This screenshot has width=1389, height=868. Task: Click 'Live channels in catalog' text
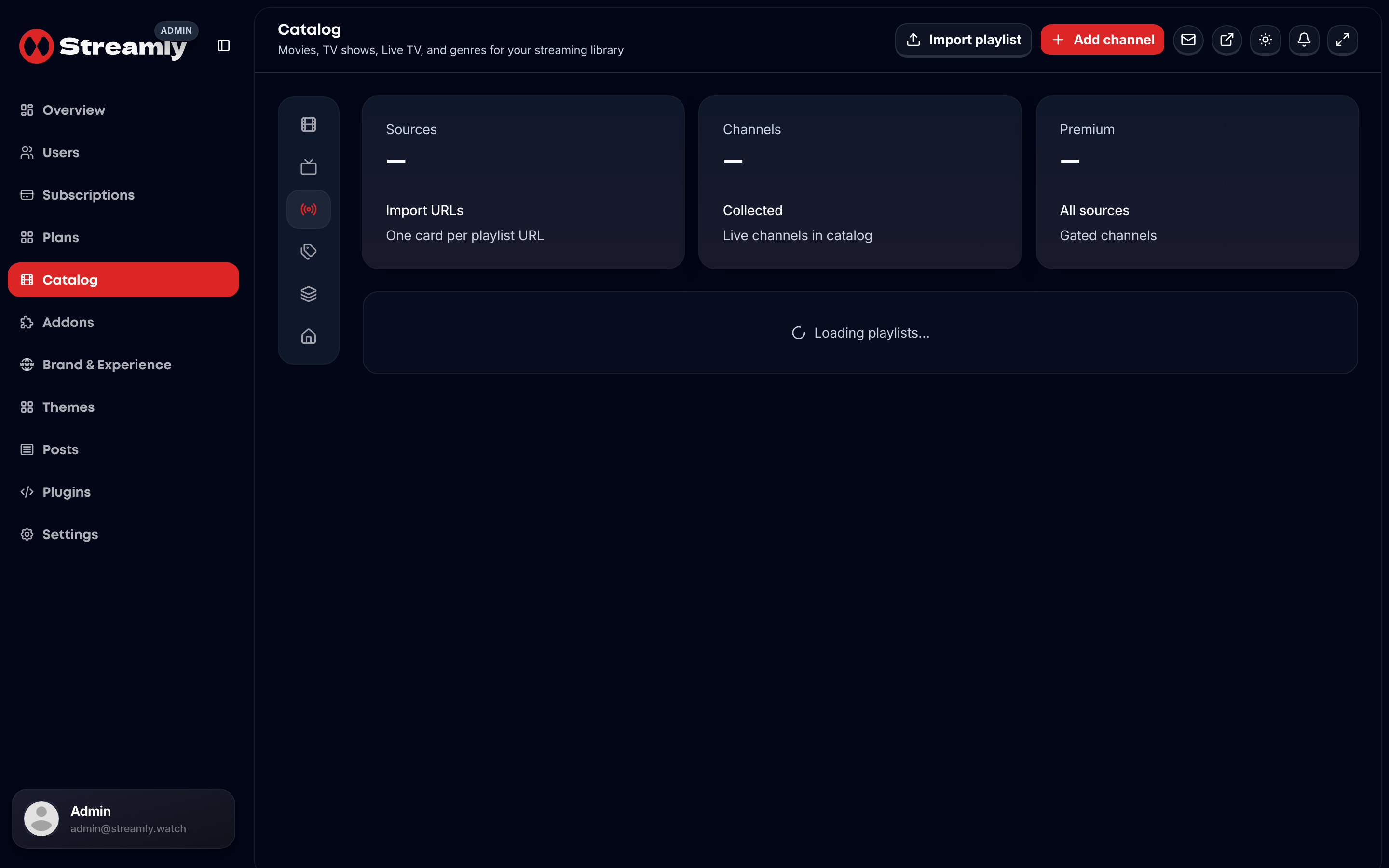(797, 235)
